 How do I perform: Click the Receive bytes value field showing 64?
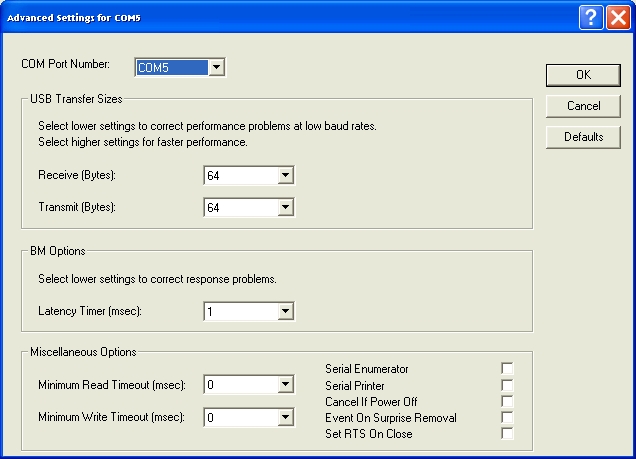tap(241, 175)
